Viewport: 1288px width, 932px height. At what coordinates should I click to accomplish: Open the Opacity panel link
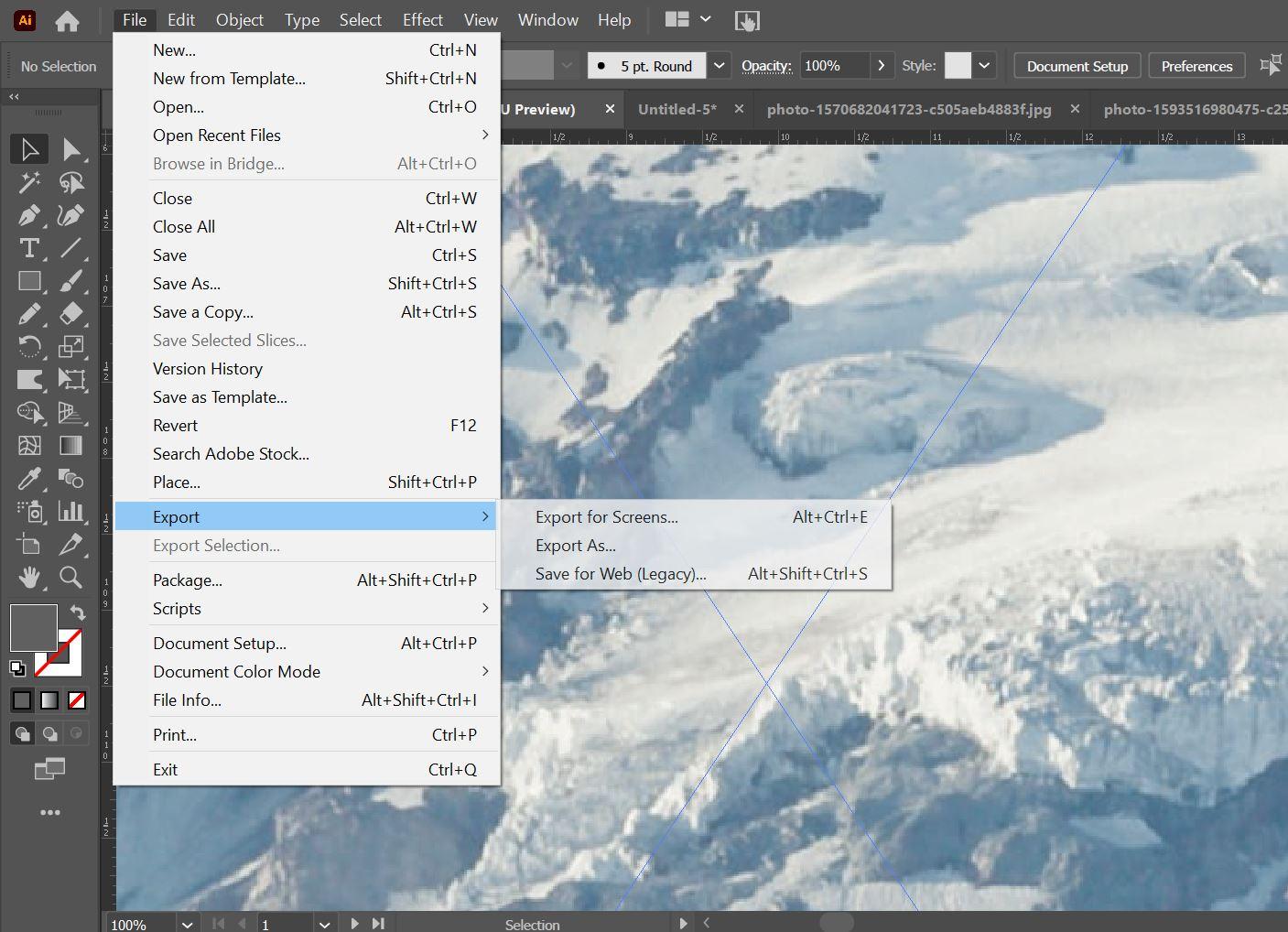click(x=766, y=66)
